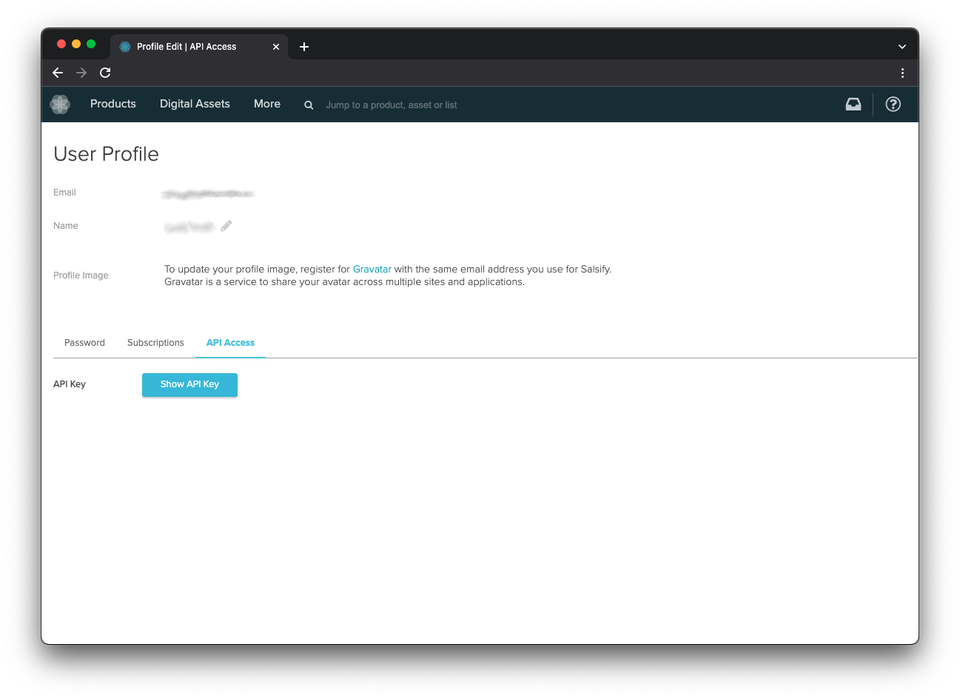Expand the tab list chevron
The height and width of the screenshot is (699, 960).
tap(902, 47)
